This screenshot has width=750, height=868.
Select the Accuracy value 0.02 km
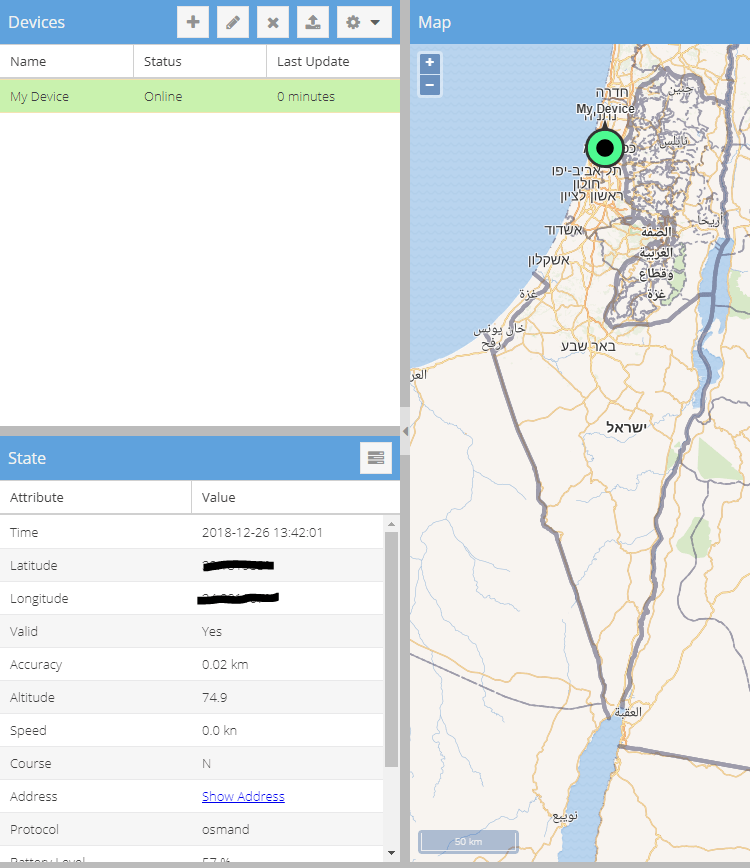point(225,664)
